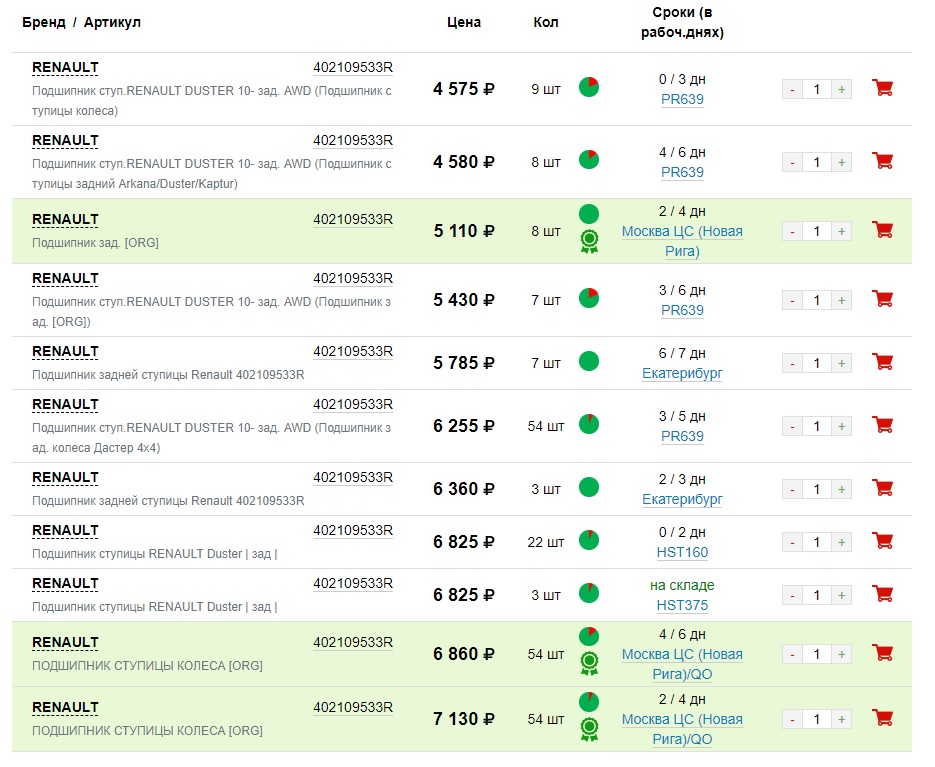Add the 4 575 ₽ bearing to cart
Screen dimensions: 935x767
click(x=883, y=88)
